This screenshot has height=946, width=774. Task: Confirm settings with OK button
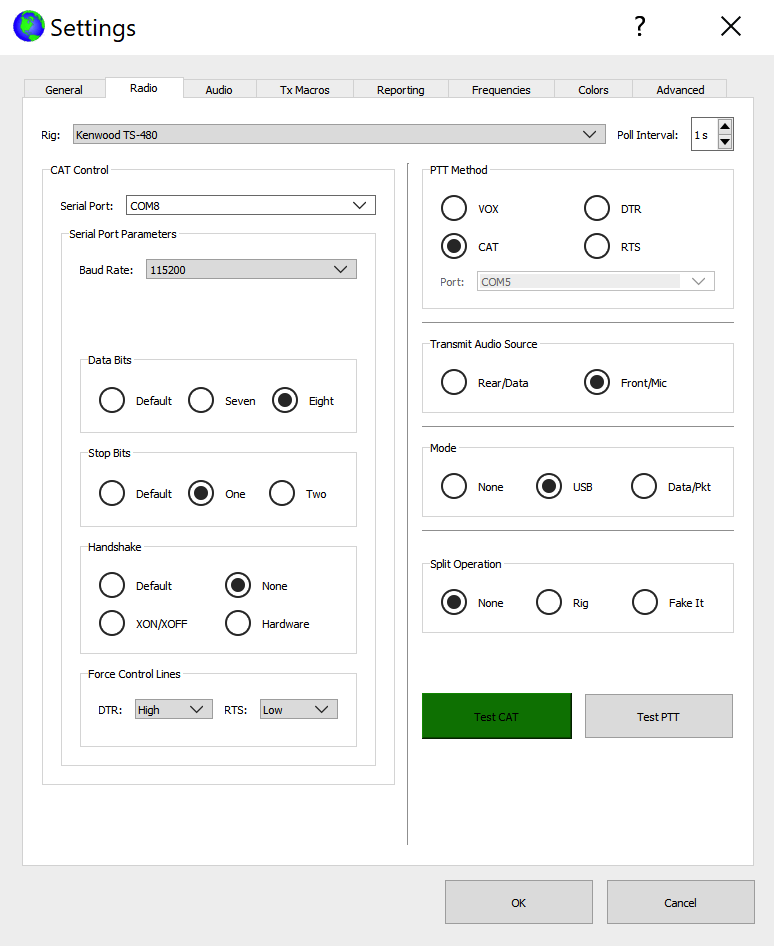tap(519, 902)
